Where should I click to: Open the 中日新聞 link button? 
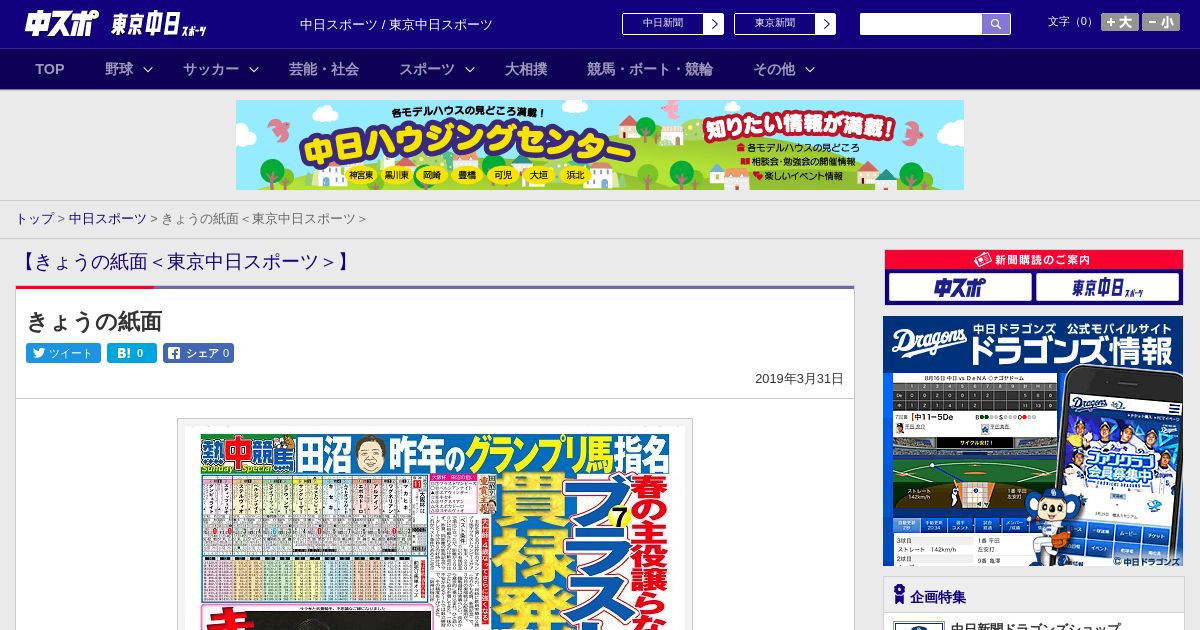pyautogui.click(x=673, y=24)
